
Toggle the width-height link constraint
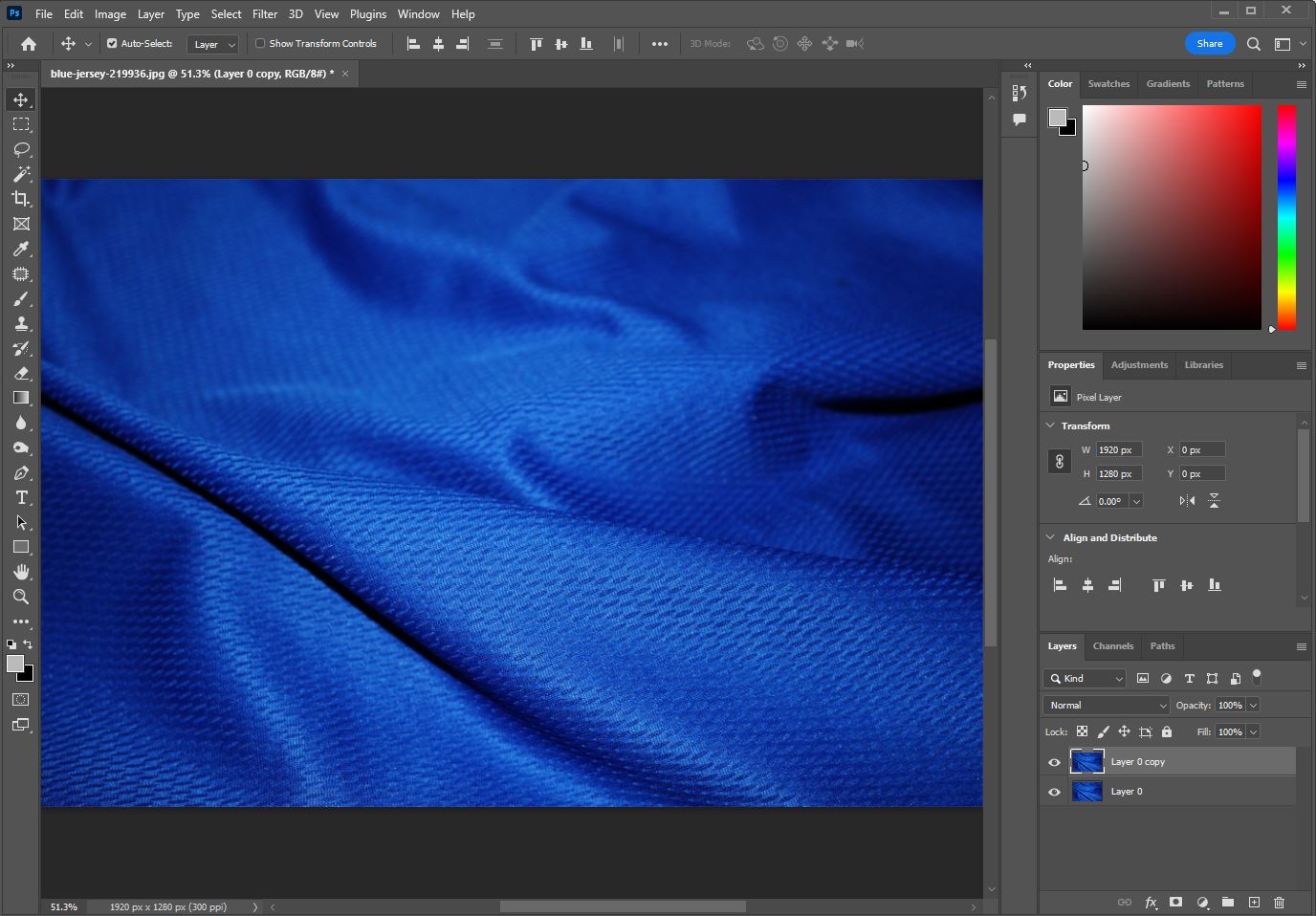[x=1059, y=462]
